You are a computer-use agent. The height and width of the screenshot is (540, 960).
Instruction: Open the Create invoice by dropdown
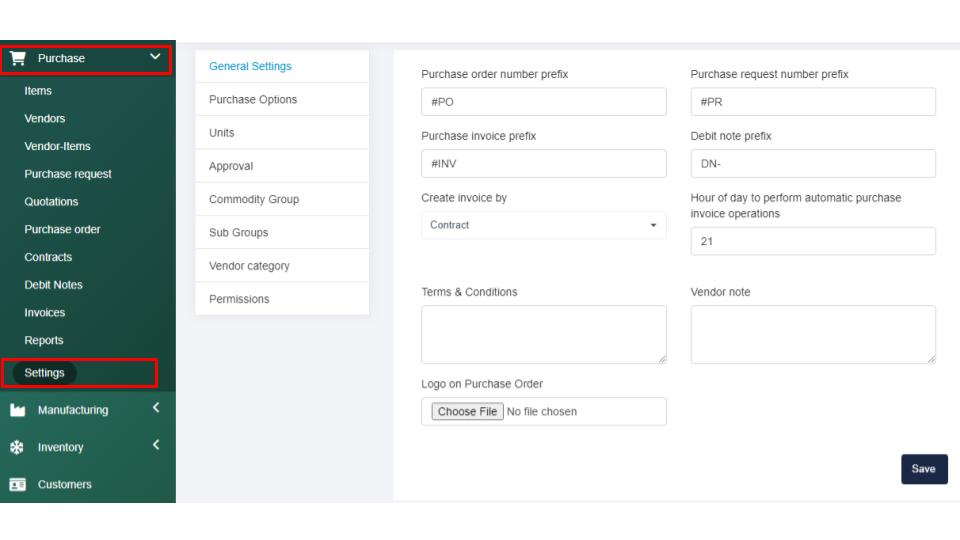tap(543, 225)
